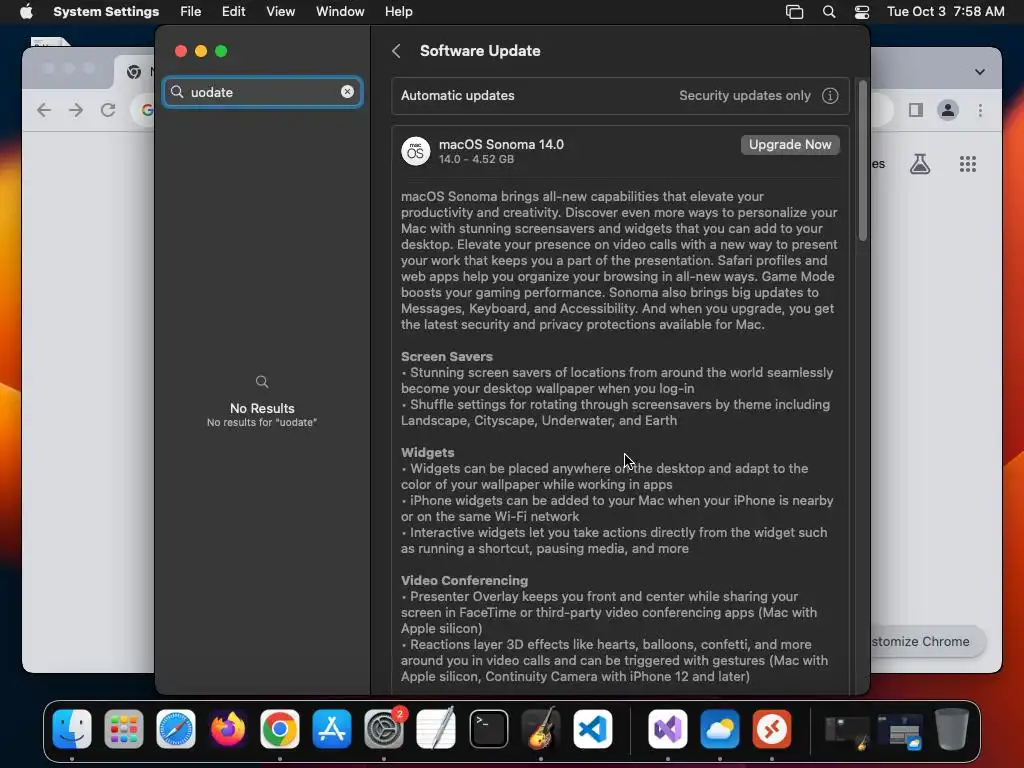Open Chrome's three-dot menu
The width and height of the screenshot is (1024, 768).
980,110
